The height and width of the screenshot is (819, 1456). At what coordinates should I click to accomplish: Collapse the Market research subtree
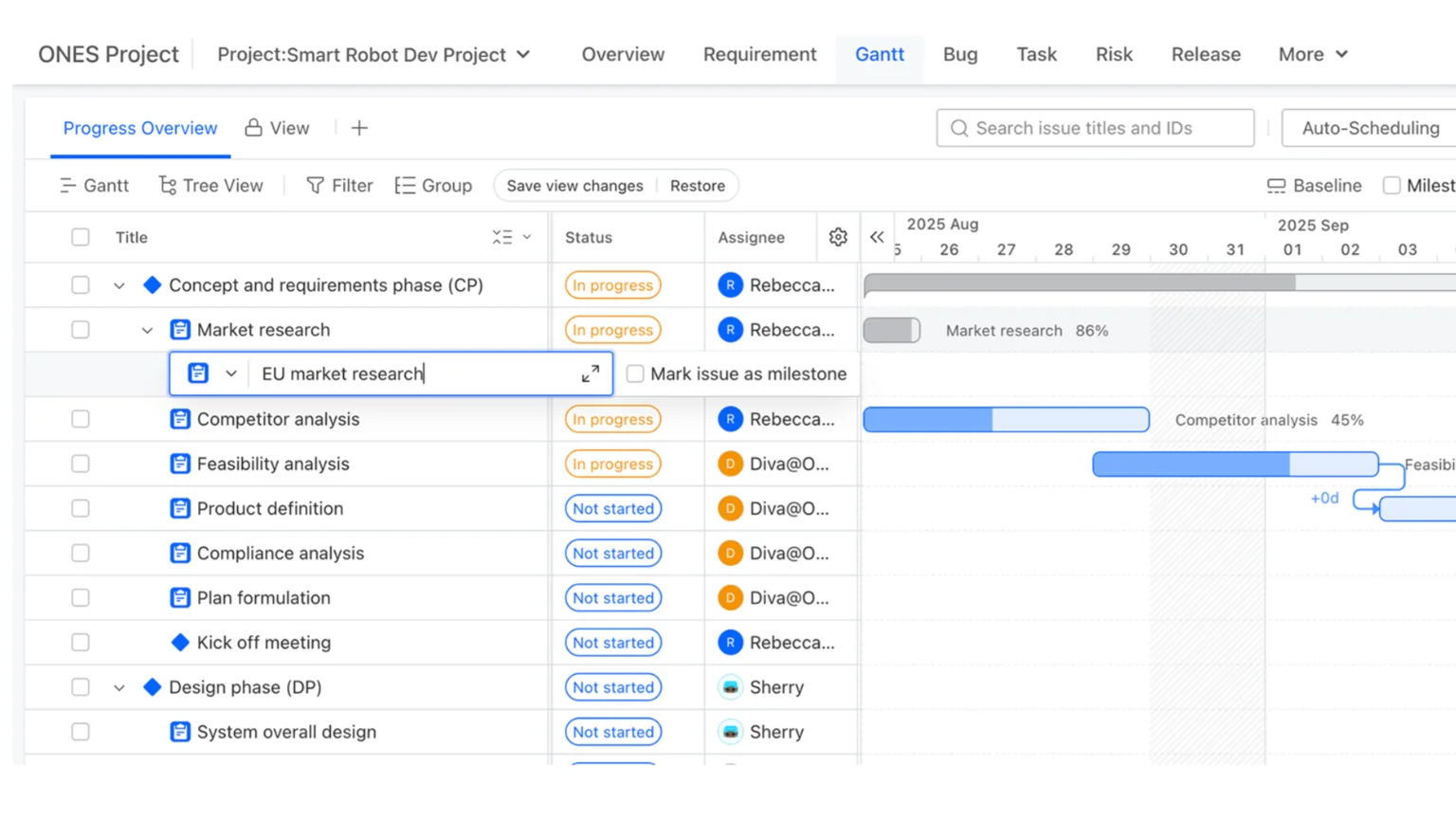coord(147,330)
